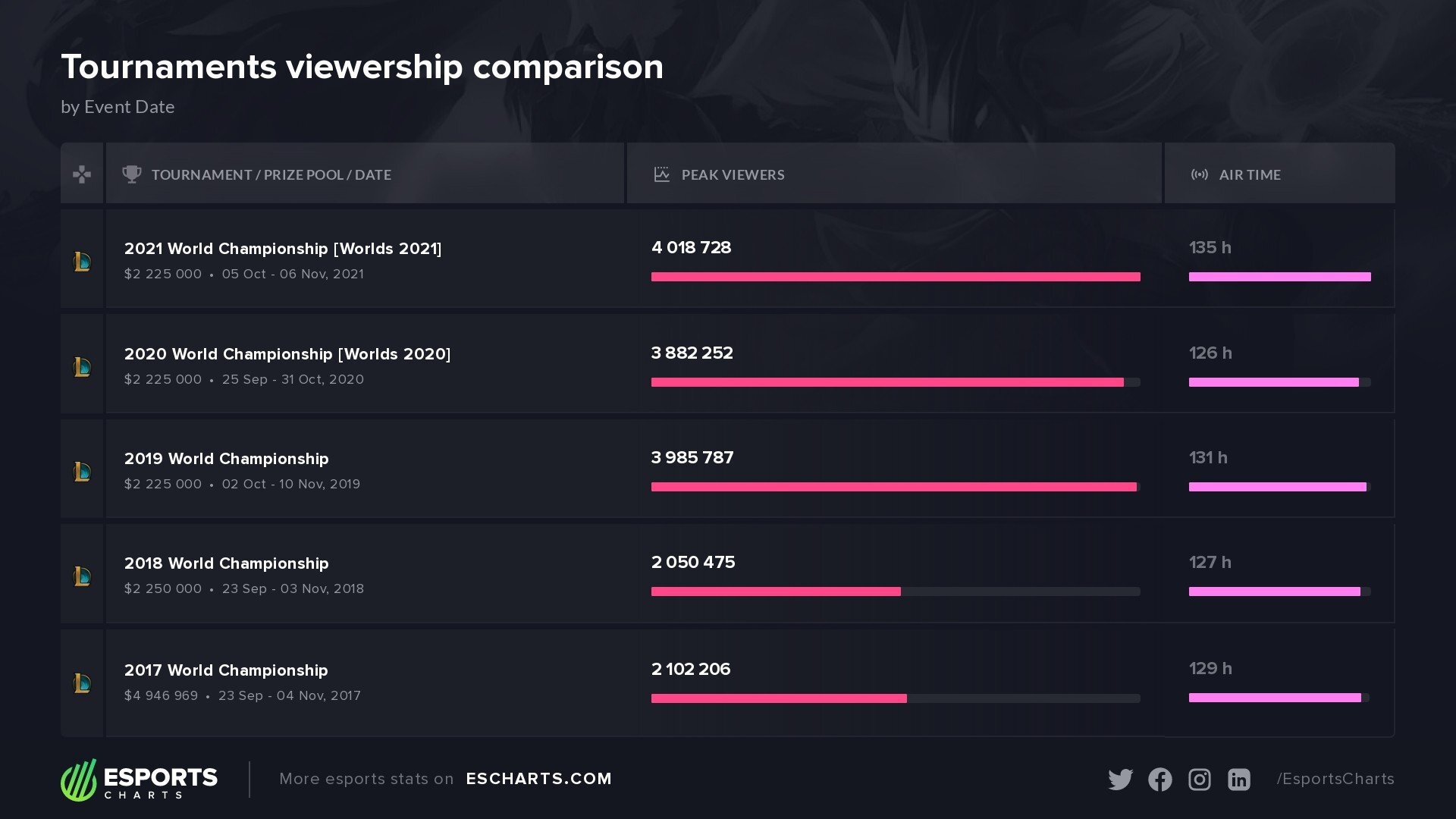Open the Facebook social icon
This screenshot has width=1456, height=819.
point(1159,780)
